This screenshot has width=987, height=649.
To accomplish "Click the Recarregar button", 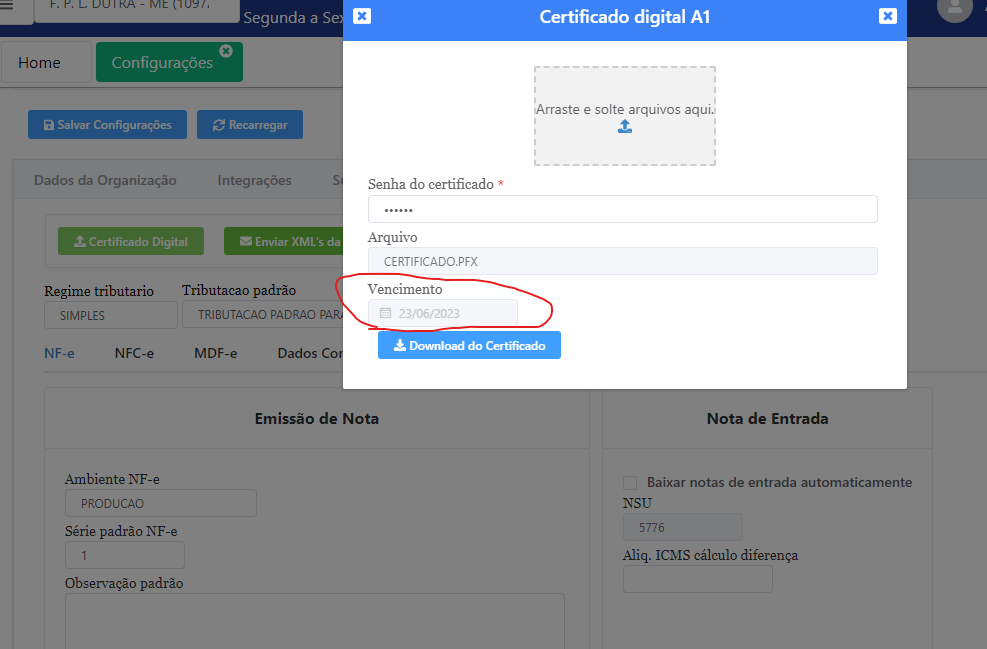I will (249, 125).
